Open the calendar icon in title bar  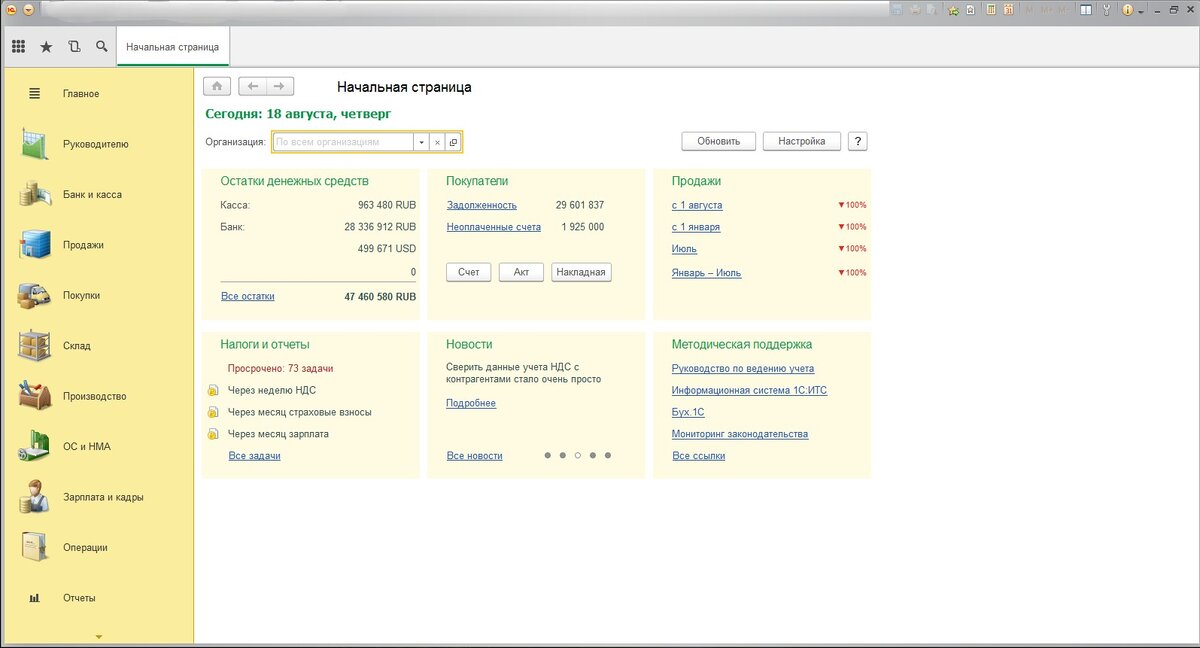(1008, 10)
